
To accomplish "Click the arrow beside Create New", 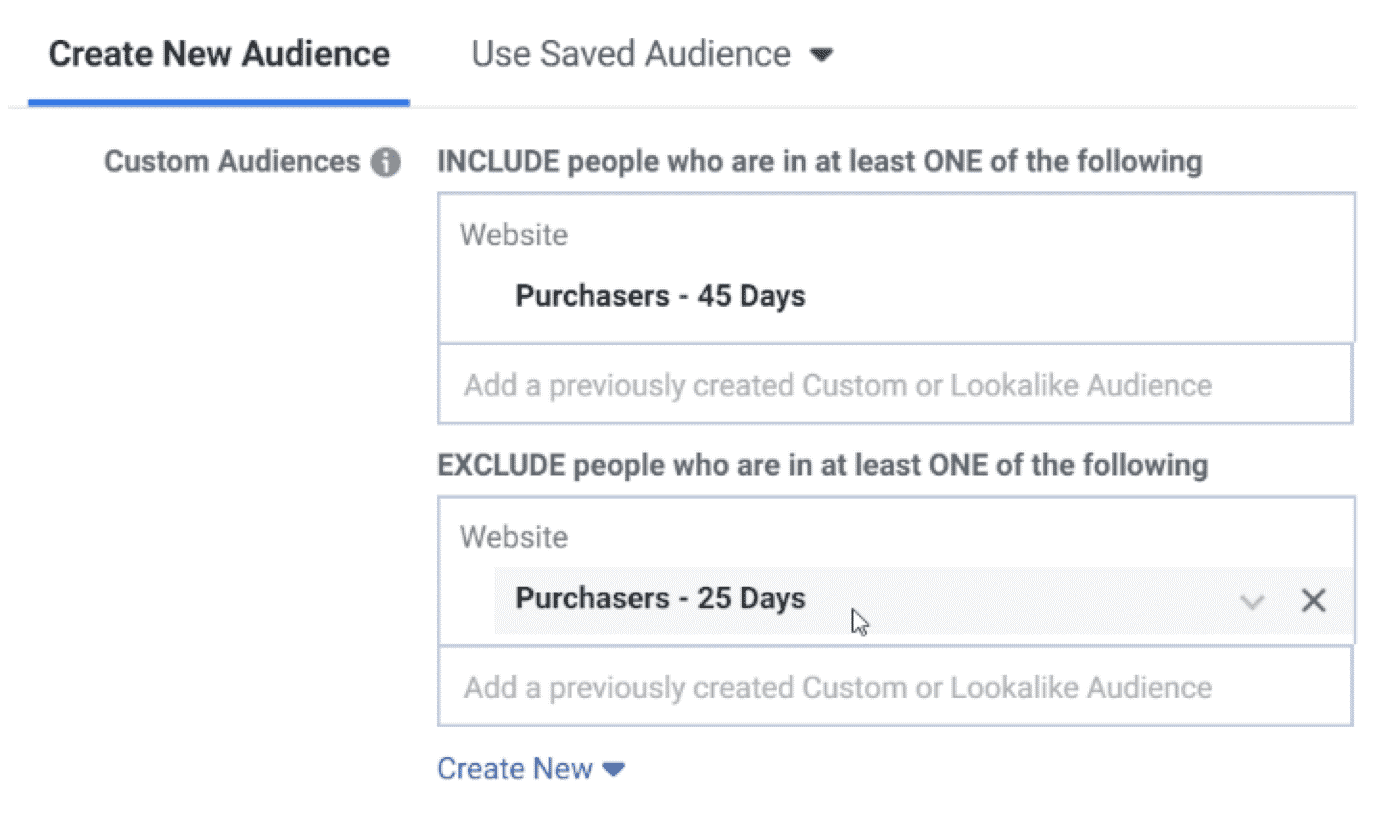I will pyautogui.click(x=614, y=769).
